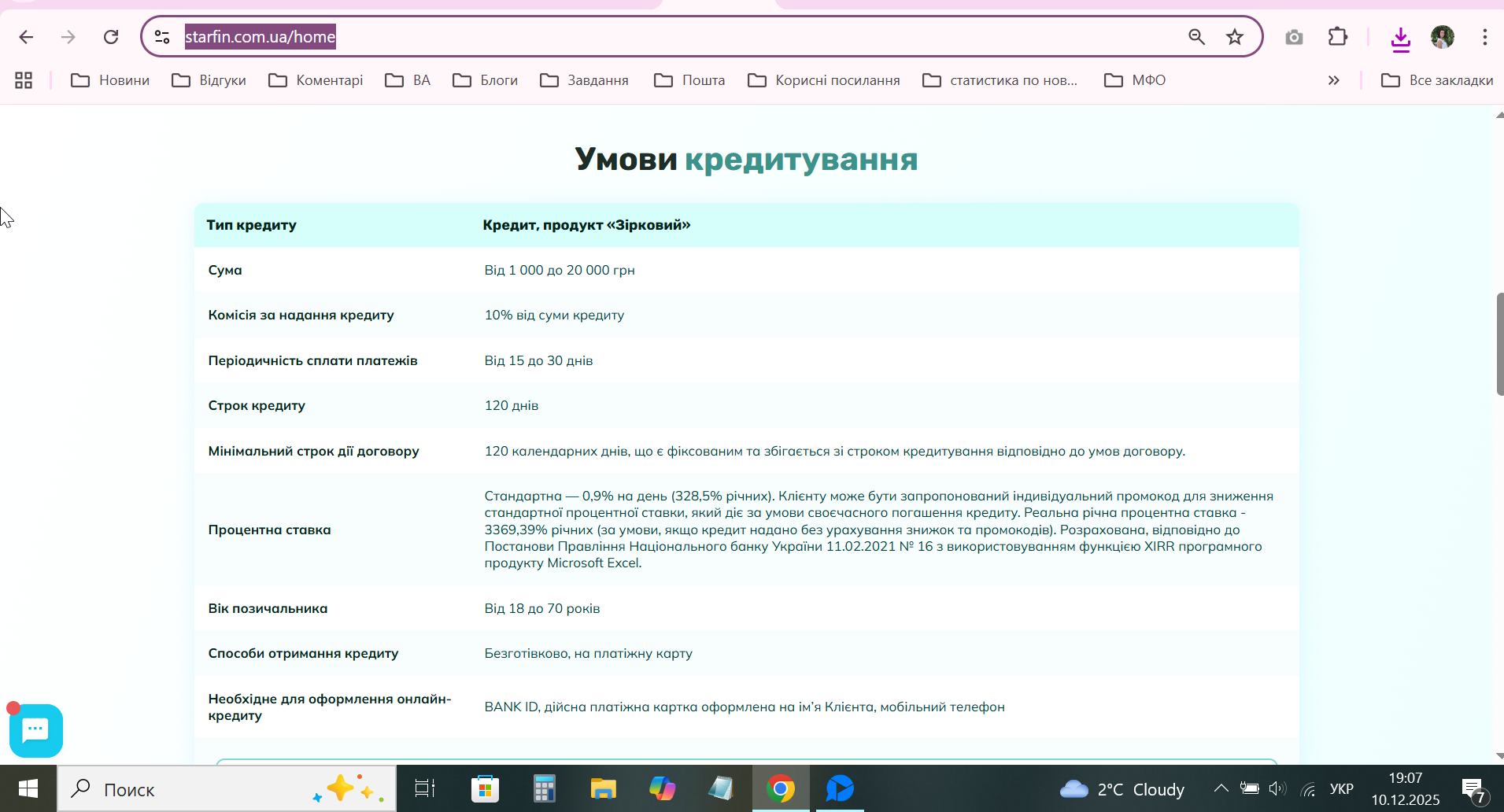Screen dimensions: 1504x812
Task: Click the zoom magnifier icon in address bar
Action: [x=1196, y=37]
